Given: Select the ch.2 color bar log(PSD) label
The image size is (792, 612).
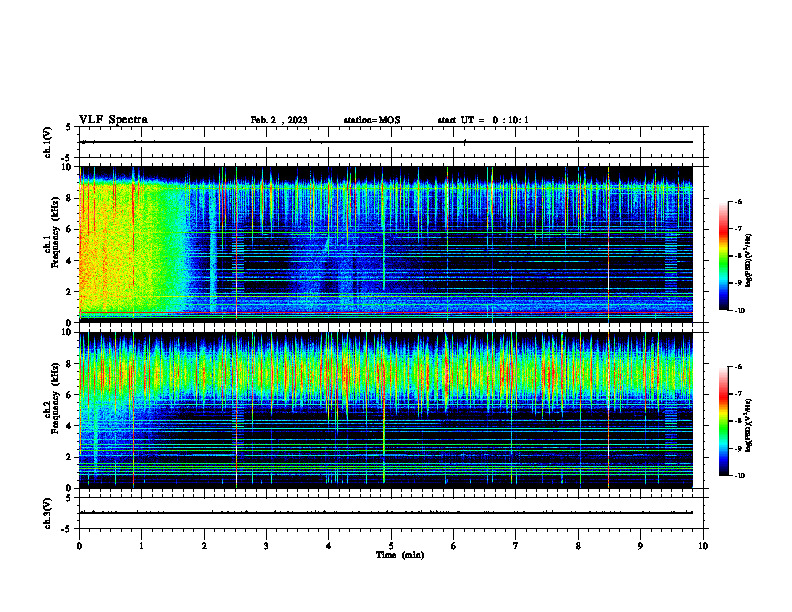Looking at the screenshot, I should tap(750, 425).
